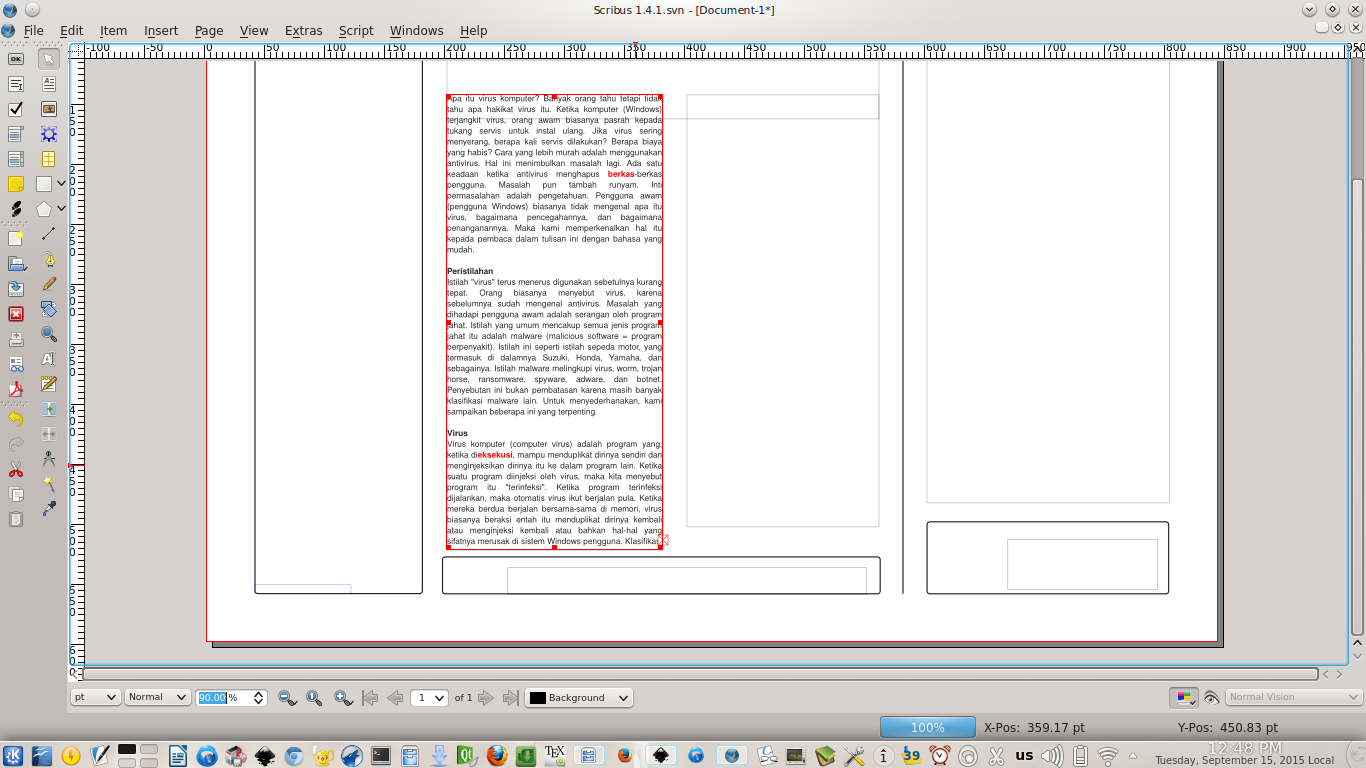Select the Insert Image Frame tool
This screenshot has width=1366, height=768.
point(47,109)
